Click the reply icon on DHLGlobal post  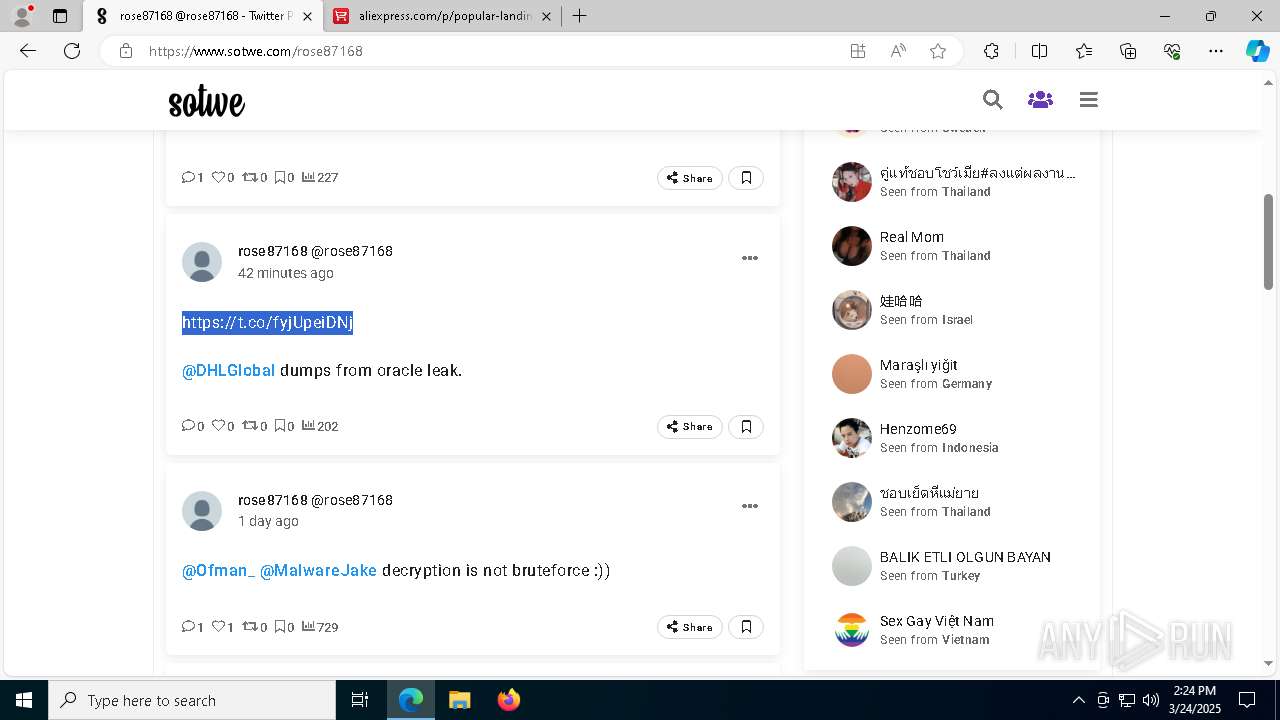point(188,425)
